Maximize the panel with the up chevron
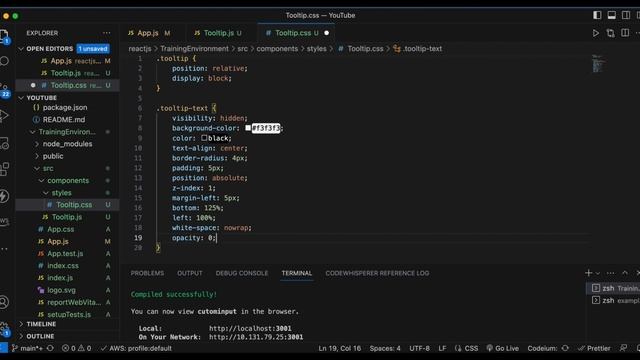The width and height of the screenshot is (640, 360). pos(625,273)
